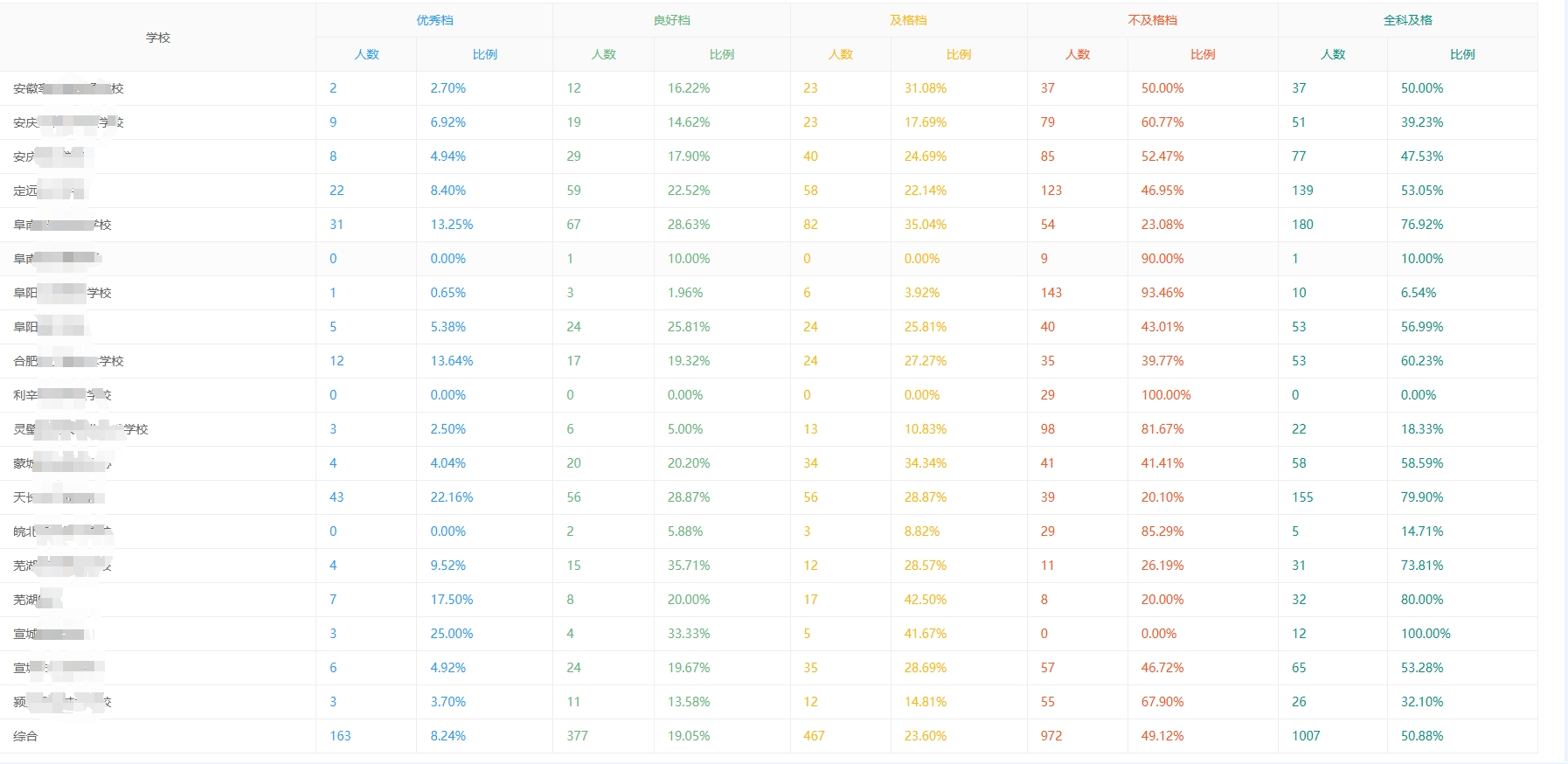Select the 8.24% overall 优秀档 ratio
Viewport: 1568px width, 764px height.
pyautogui.click(x=448, y=736)
